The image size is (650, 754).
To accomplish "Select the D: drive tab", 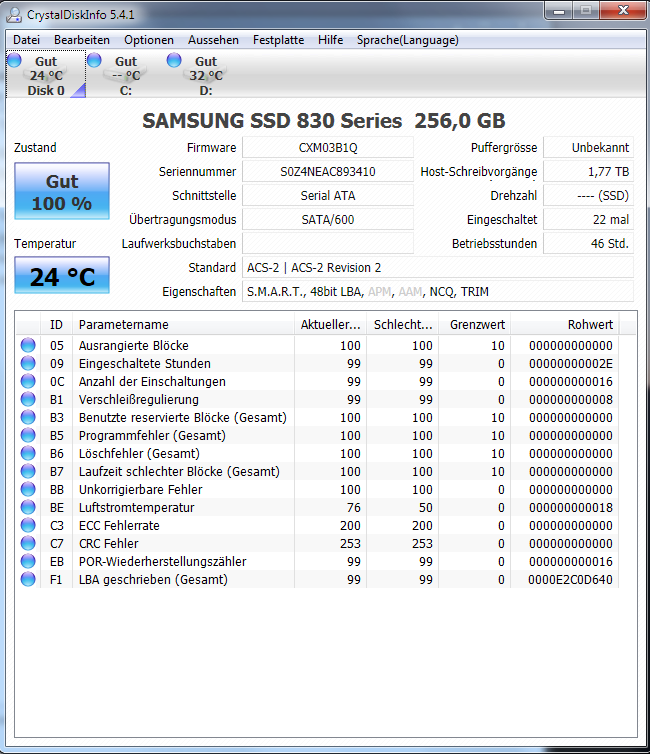I will 206,75.
